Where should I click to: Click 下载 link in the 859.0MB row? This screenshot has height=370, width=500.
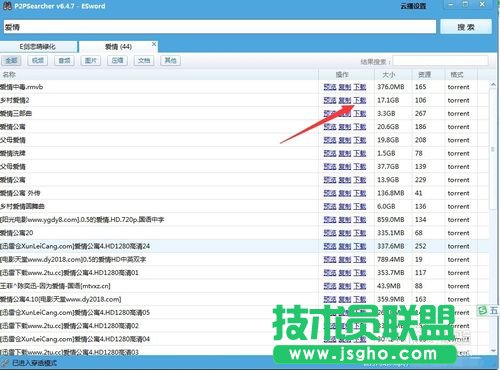[x=360, y=220]
